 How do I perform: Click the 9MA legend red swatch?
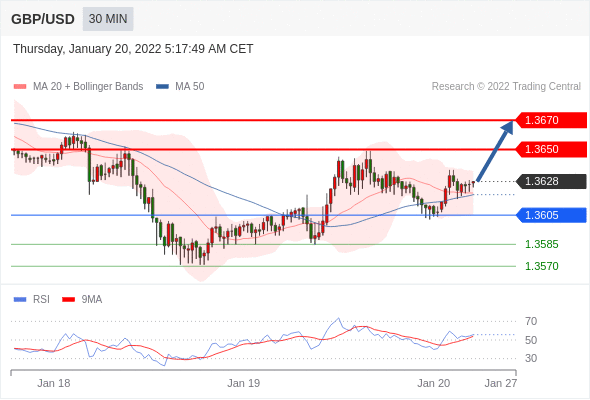pyautogui.click(x=68, y=300)
